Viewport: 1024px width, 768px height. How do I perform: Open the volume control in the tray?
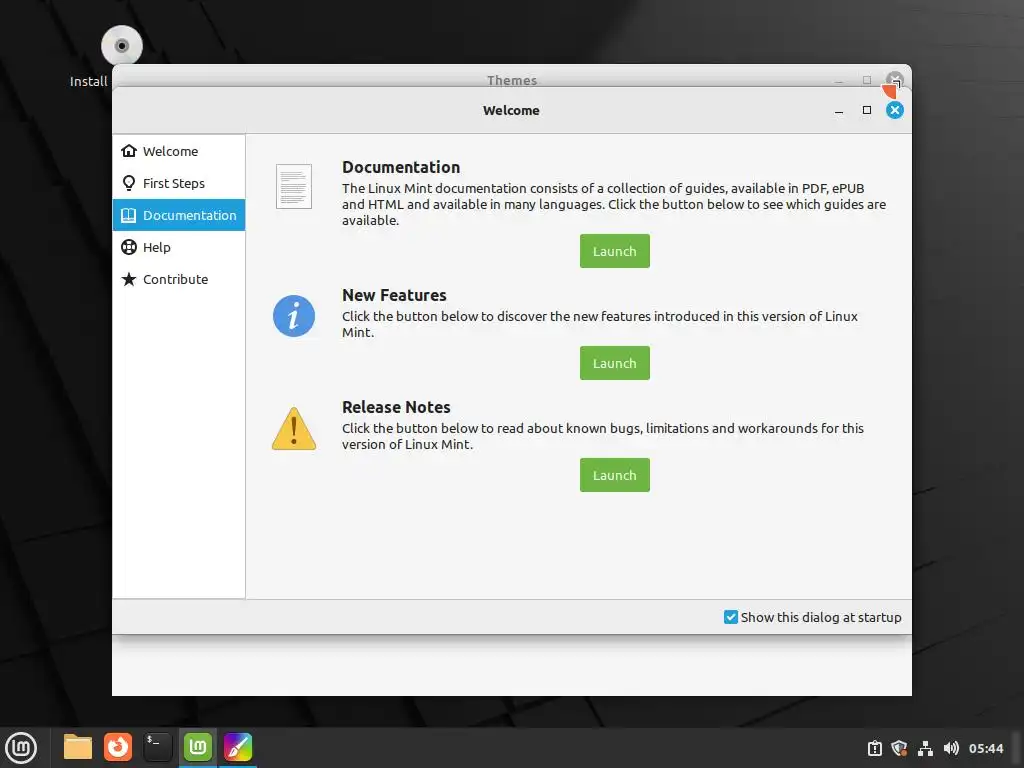tap(951, 748)
